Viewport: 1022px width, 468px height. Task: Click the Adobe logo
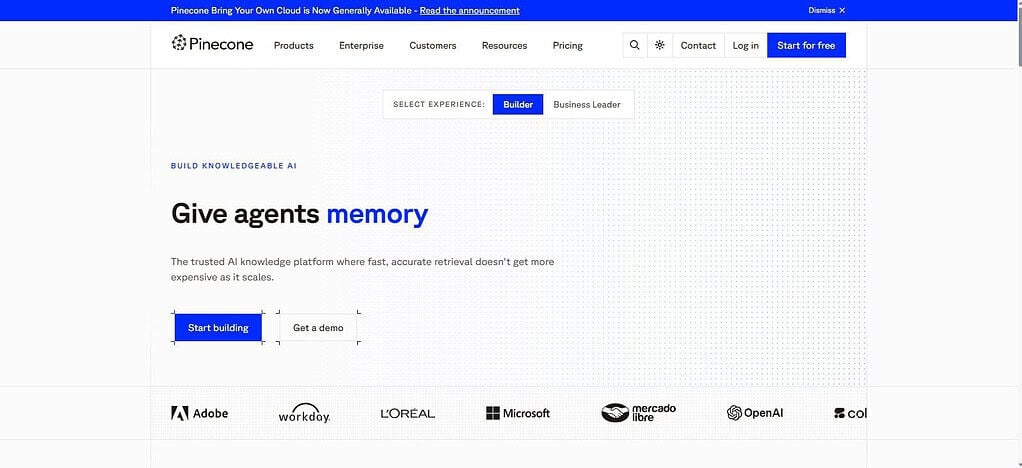[x=199, y=413]
